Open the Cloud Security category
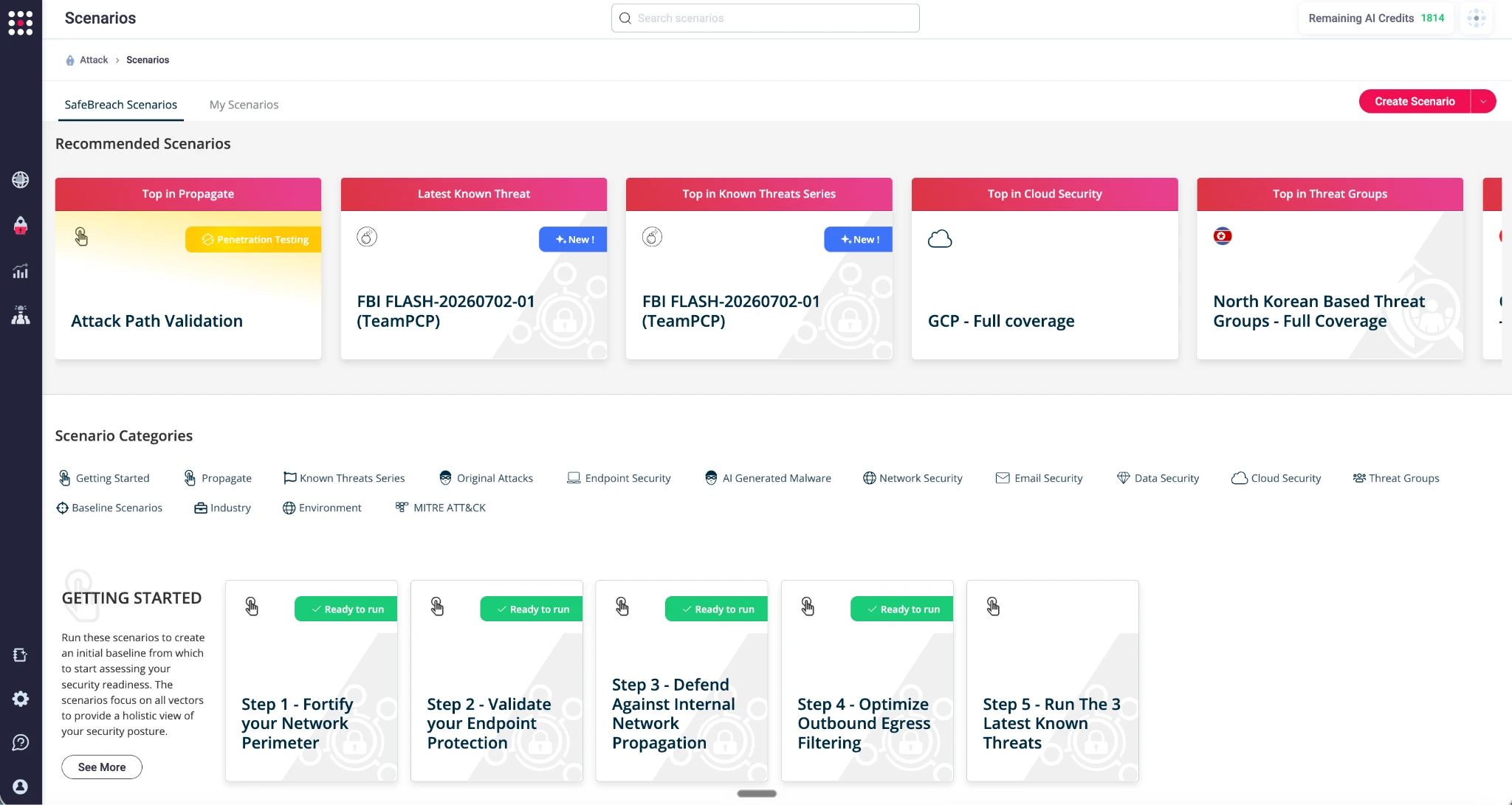This screenshot has height=805, width=1512. [1276, 478]
